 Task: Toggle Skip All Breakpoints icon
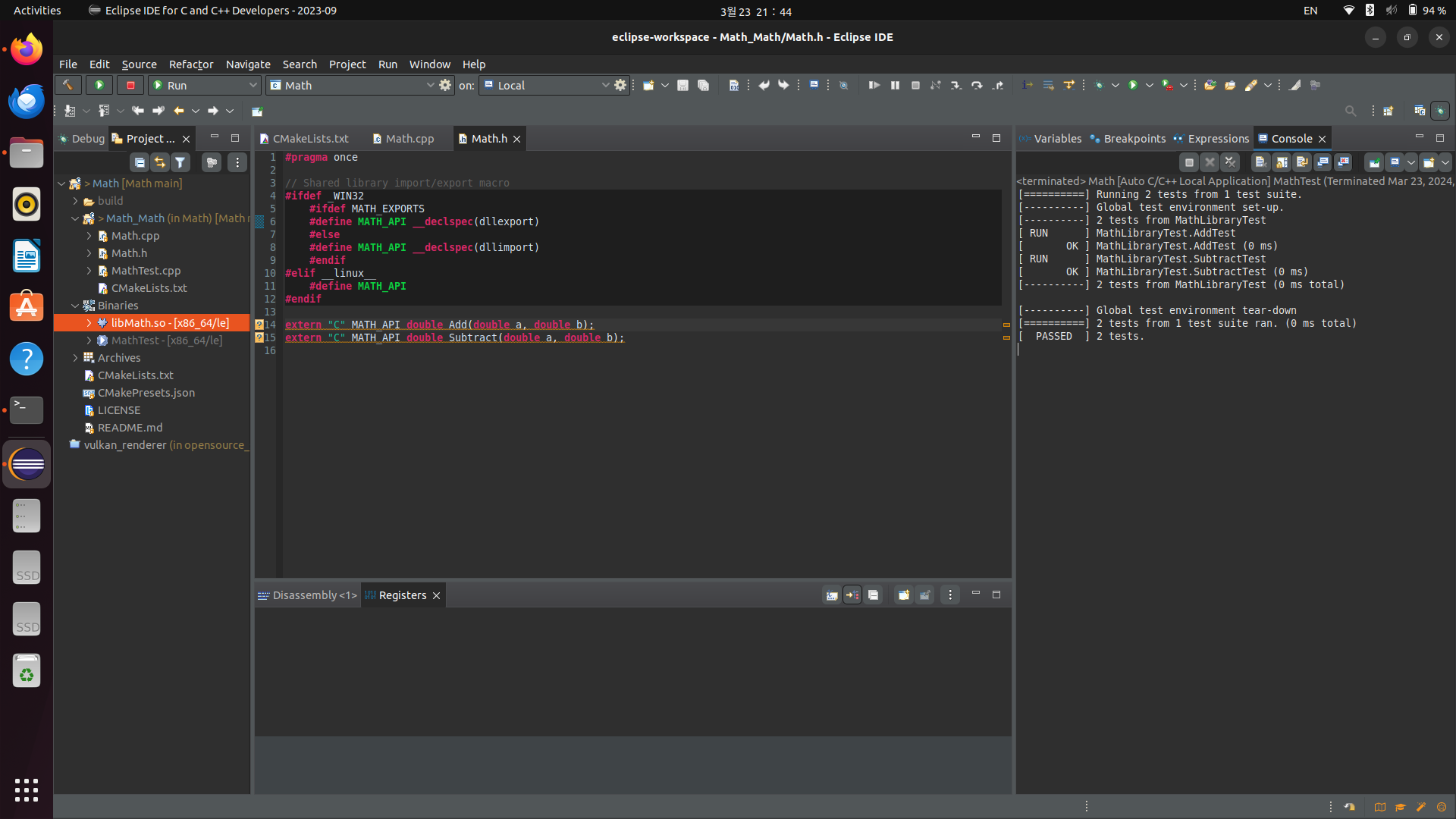coord(843,85)
